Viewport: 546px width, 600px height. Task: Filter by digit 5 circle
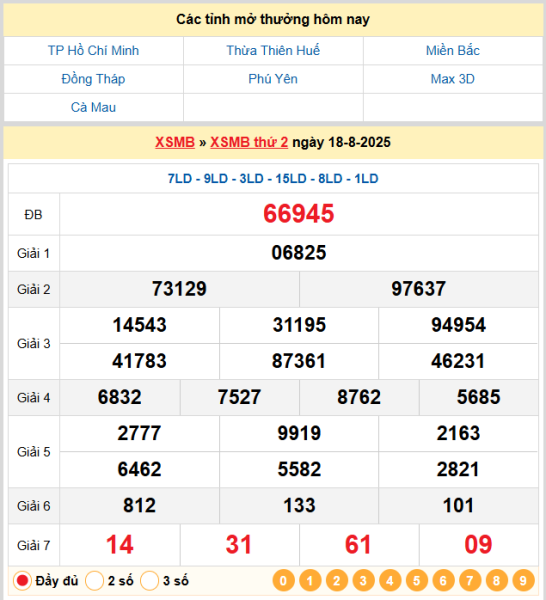417,580
